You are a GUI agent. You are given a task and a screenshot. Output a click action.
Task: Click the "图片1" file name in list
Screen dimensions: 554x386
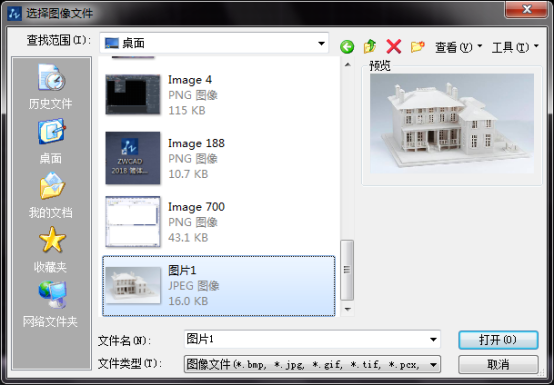[x=182, y=271]
